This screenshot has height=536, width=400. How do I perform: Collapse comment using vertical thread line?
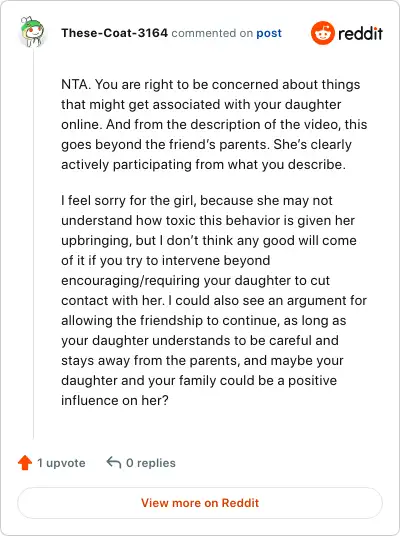pyautogui.click(x=34, y=243)
